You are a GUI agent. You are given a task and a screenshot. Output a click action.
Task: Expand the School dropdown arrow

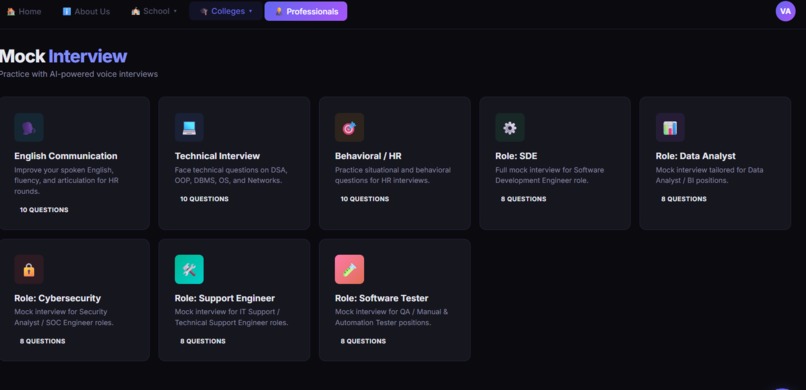point(175,11)
